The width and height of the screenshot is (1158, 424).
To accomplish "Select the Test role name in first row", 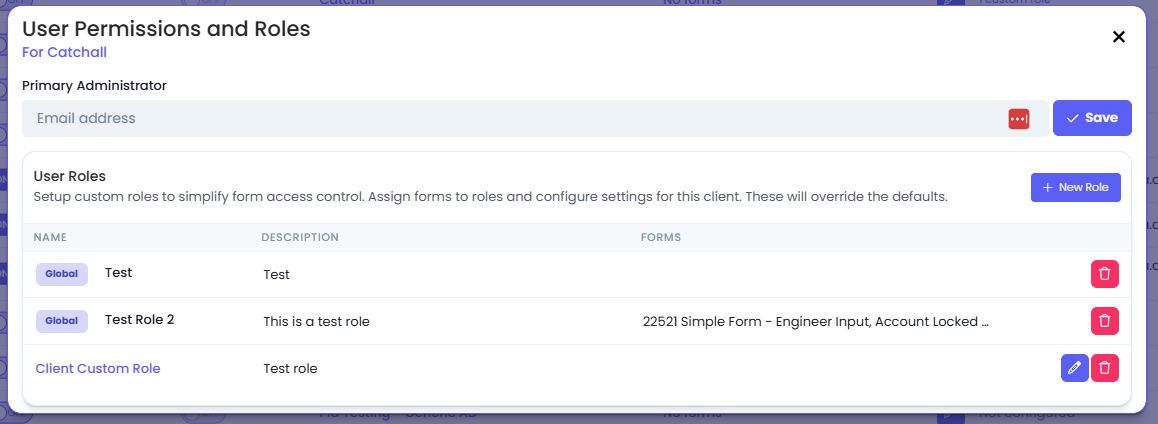I will (x=118, y=273).
